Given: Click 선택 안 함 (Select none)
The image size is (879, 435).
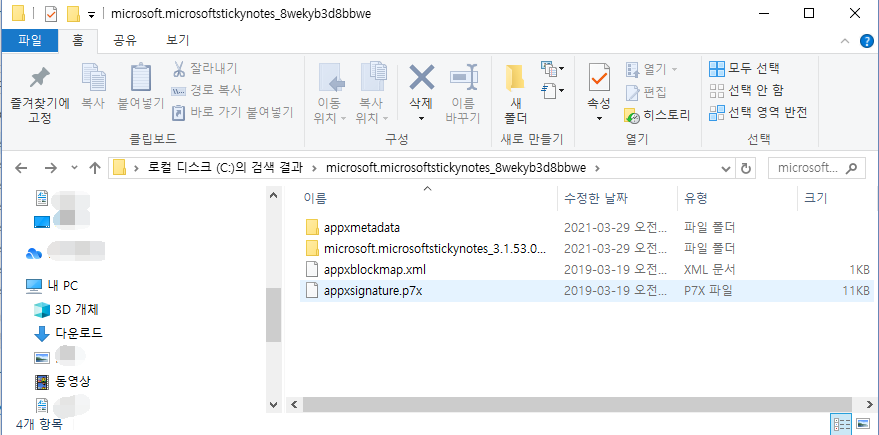Looking at the screenshot, I should 747,90.
